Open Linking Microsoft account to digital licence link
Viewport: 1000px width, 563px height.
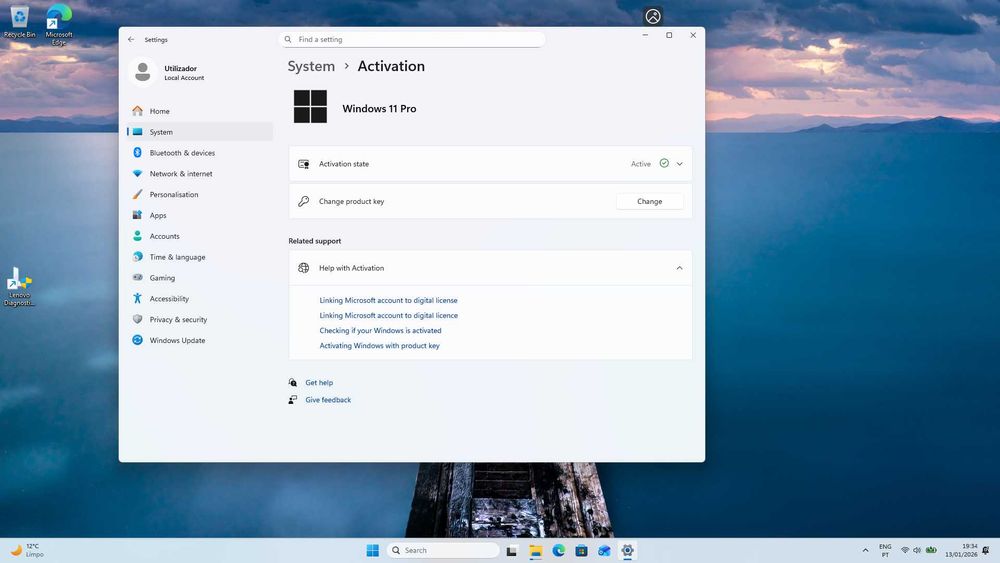[x=388, y=316]
